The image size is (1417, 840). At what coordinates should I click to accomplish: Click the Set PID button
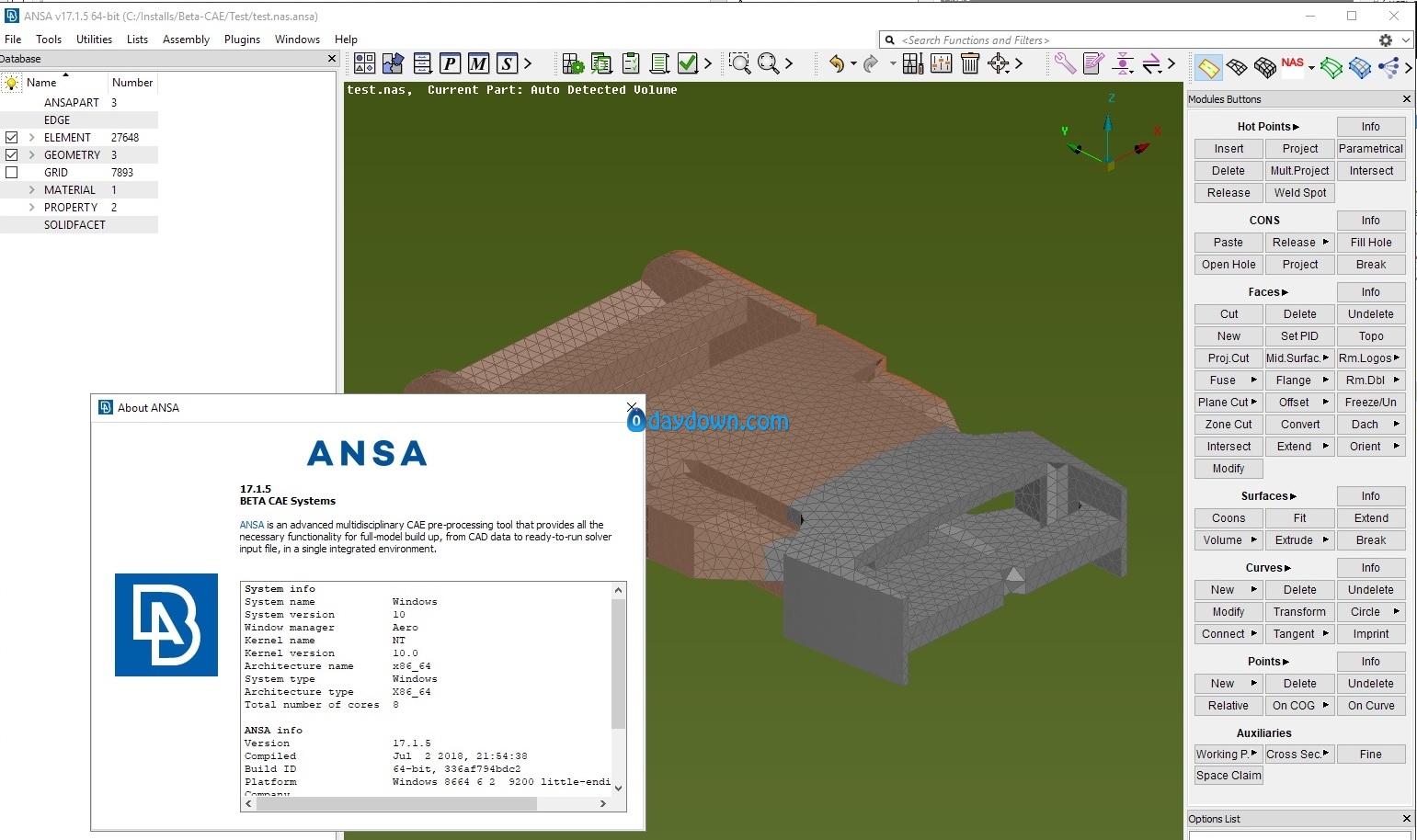pos(1300,336)
